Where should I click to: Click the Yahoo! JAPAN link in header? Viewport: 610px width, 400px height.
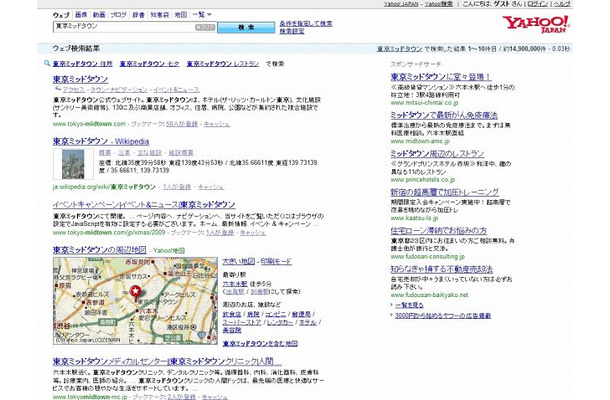pyautogui.click(x=401, y=4)
